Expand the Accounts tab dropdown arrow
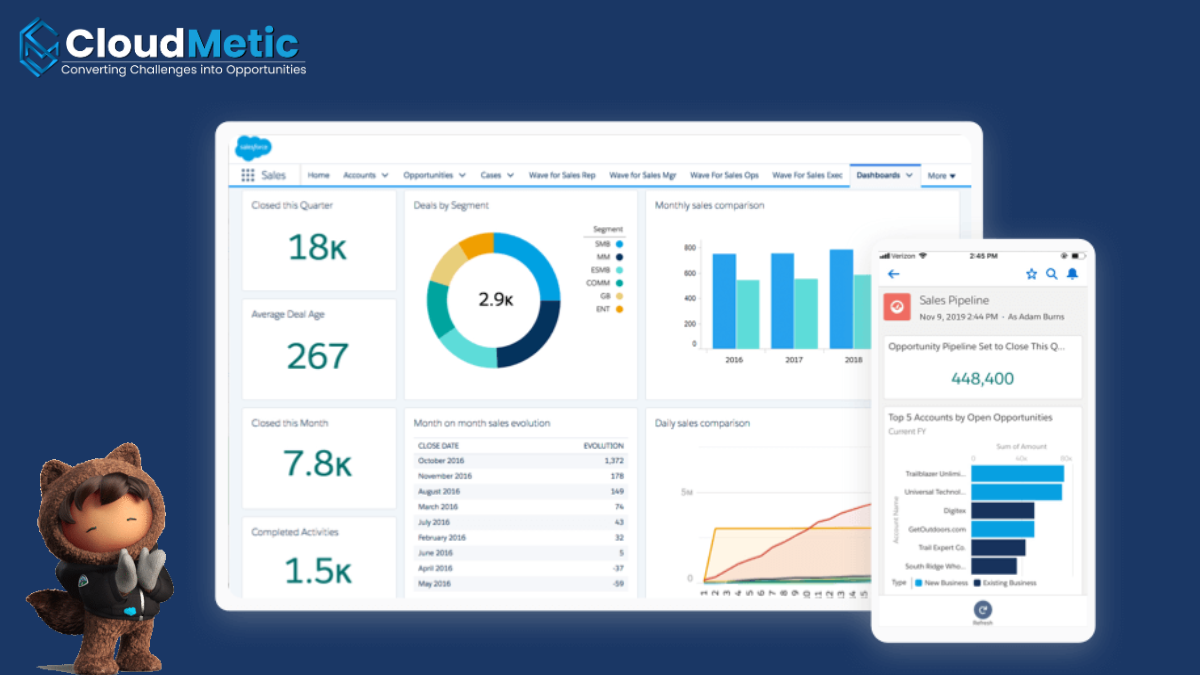Screen dimensions: 1200x675 (x=386, y=175)
